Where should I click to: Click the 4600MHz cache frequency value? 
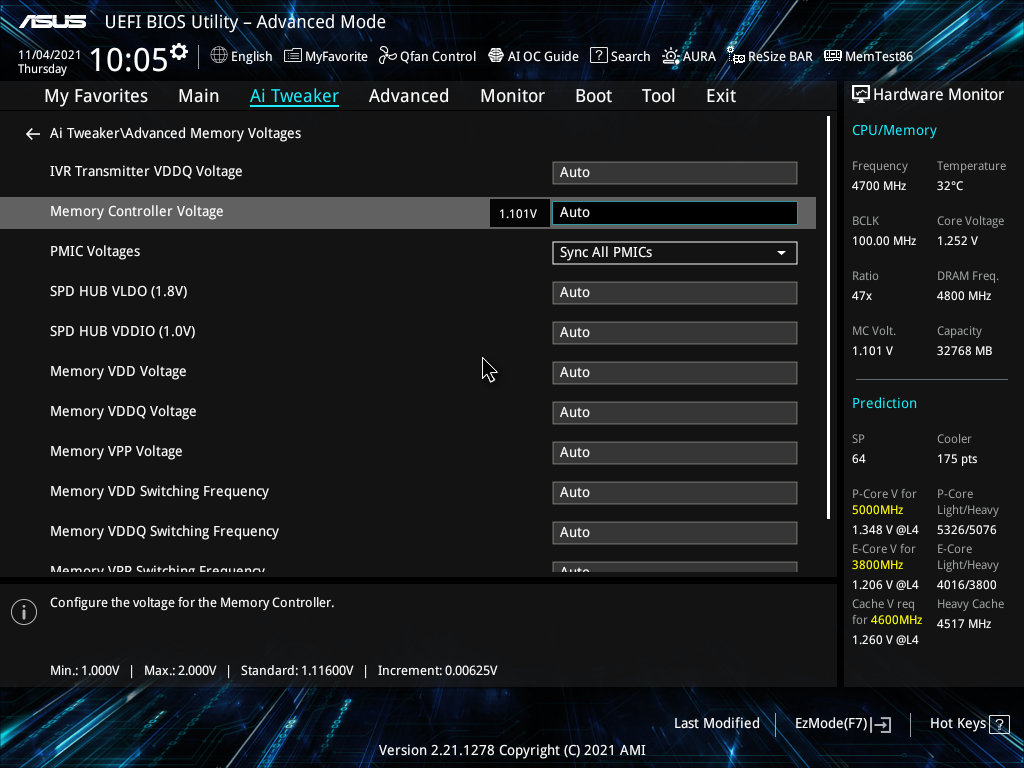click(x=897, y=620)
